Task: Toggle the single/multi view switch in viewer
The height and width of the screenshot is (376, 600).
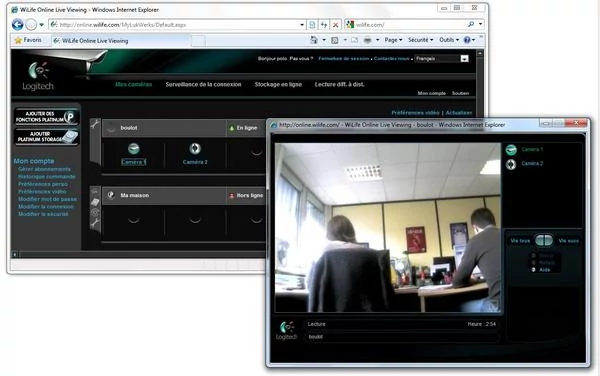Action: [544, 241]
